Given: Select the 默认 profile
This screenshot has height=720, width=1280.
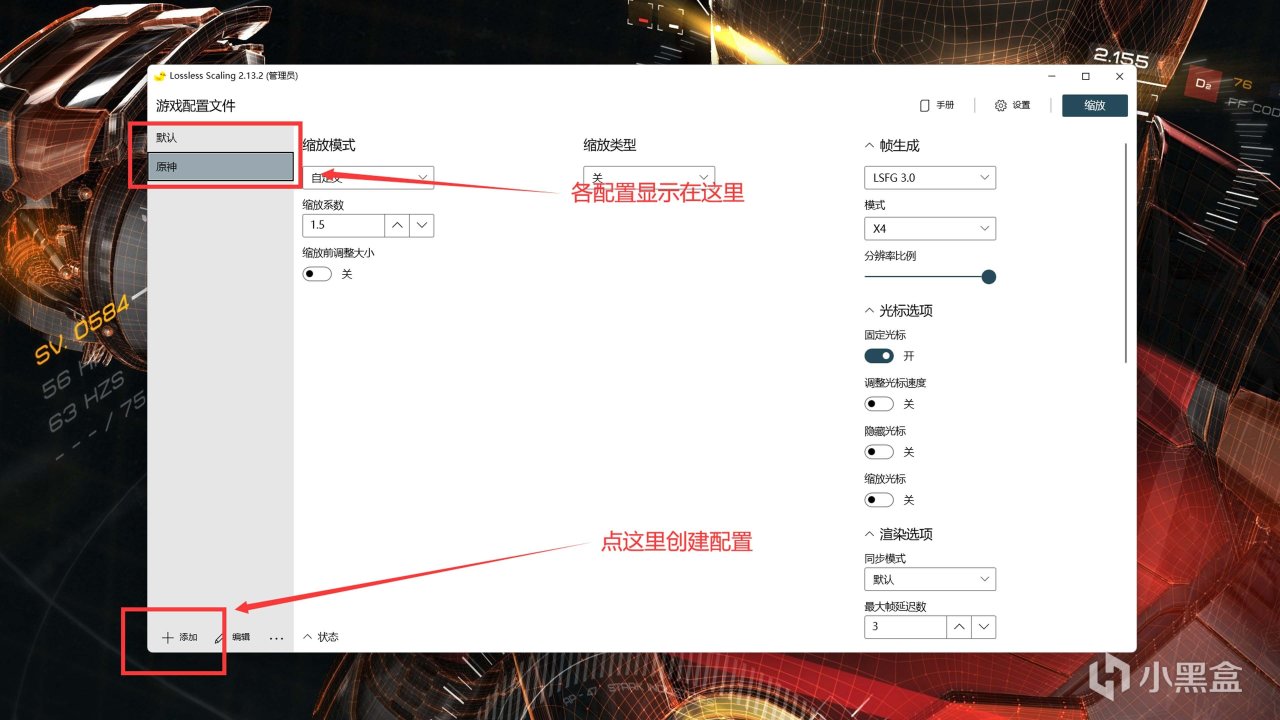Looking at the screenshot, I should (221, 137).
